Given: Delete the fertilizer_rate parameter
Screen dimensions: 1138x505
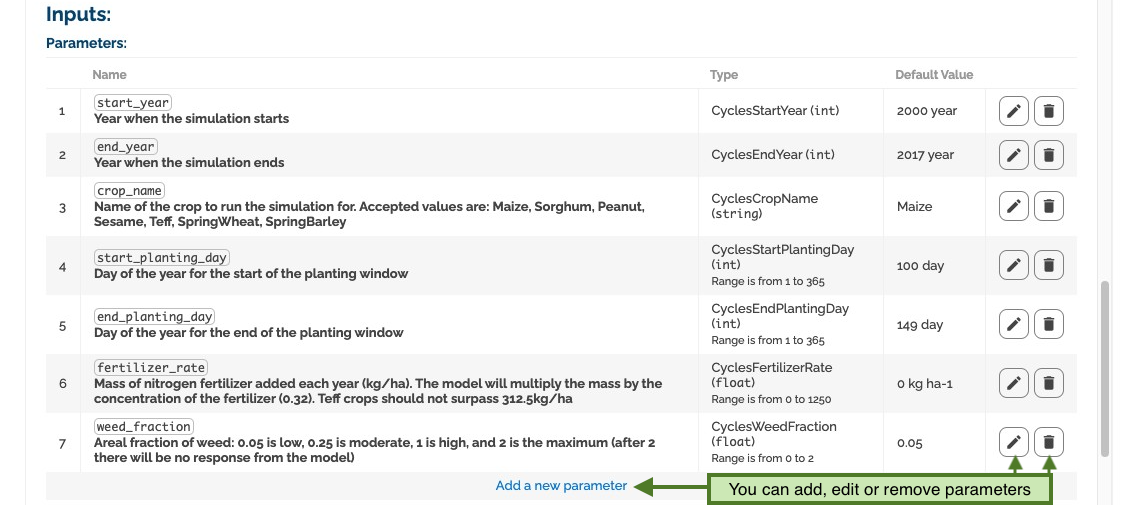Looking at the screenshot, I should pos(1049,383).
